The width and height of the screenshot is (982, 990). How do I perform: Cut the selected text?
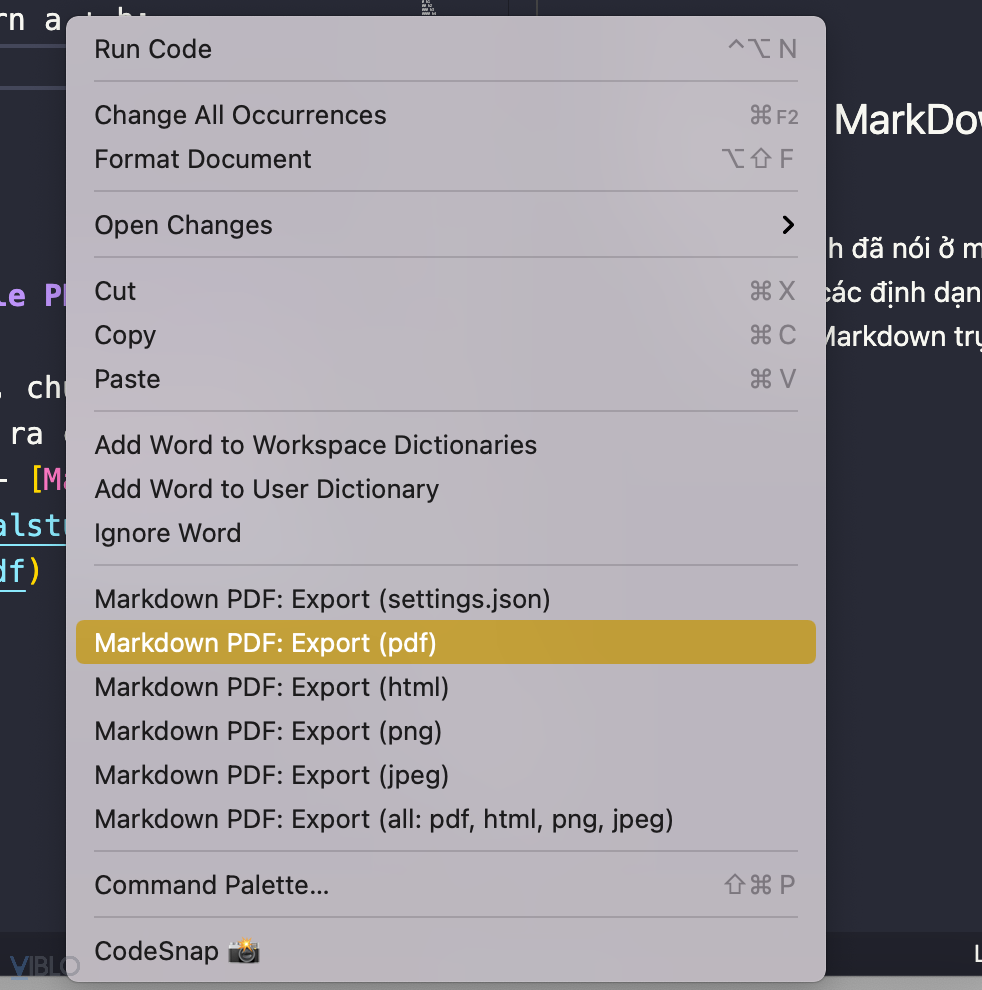coord(115,291)
